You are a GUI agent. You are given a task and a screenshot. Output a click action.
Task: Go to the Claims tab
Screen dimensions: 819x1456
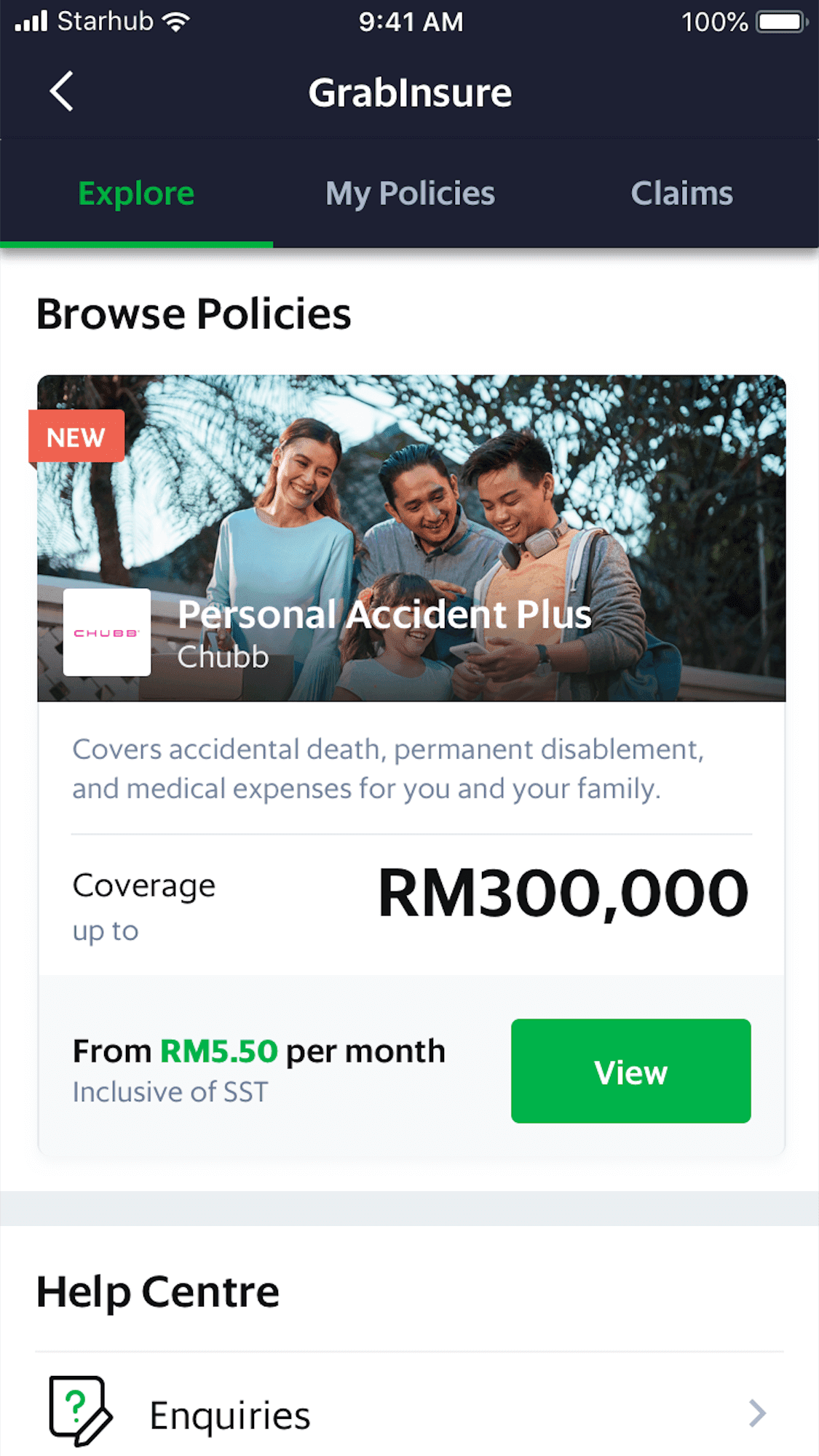(682, 194)
